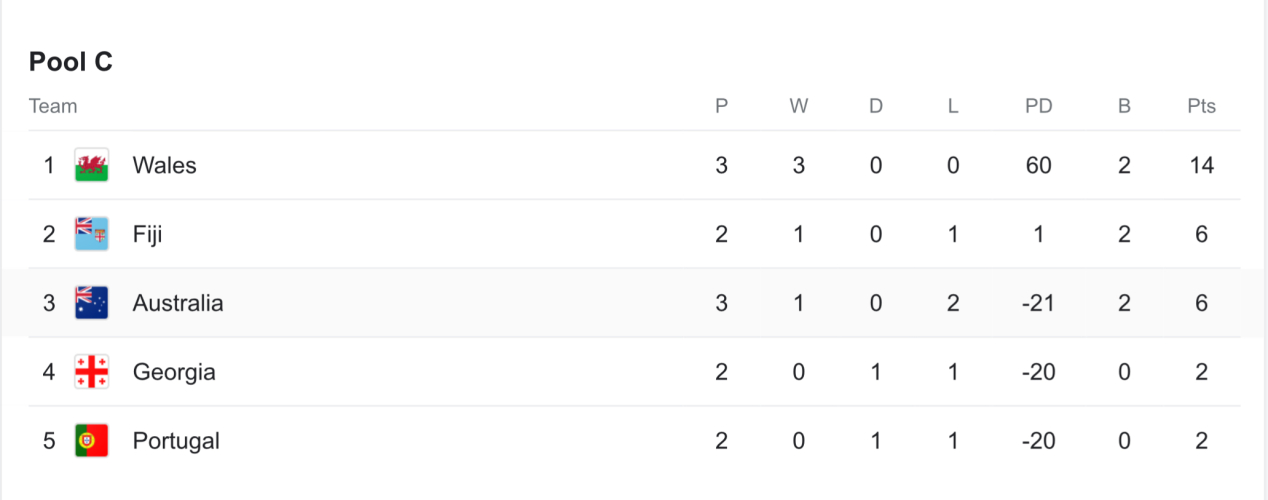Click the Fiji flag icon
Screen dimensions: 1268x500
(x=92, y=234)
